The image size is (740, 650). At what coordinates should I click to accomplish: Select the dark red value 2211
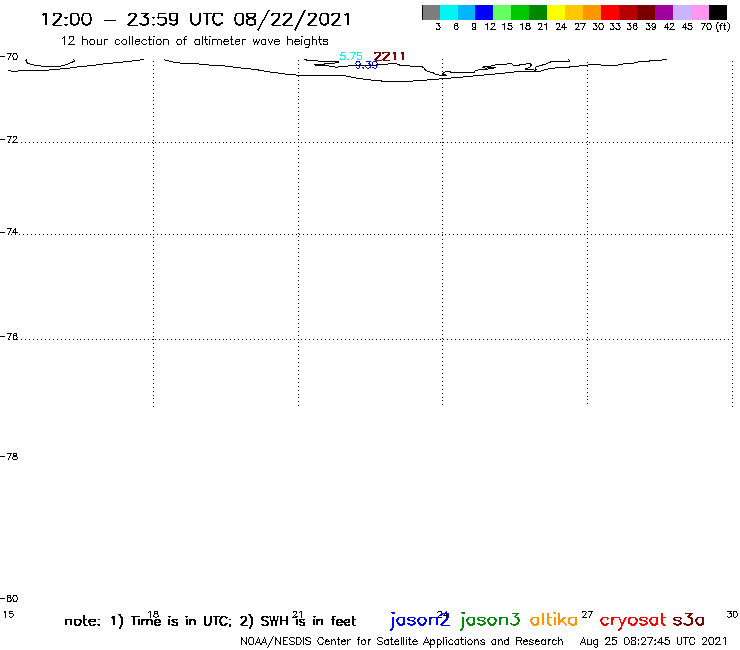click(389, 57)
